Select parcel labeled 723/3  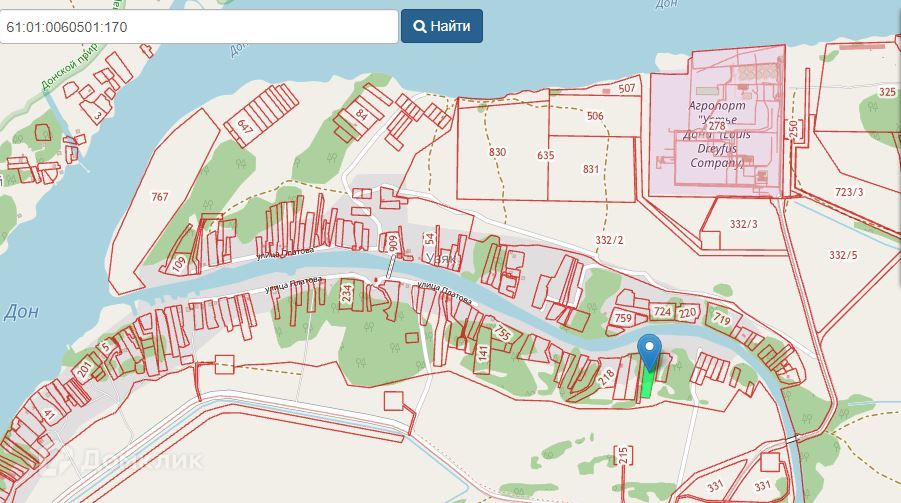[849, 191]
